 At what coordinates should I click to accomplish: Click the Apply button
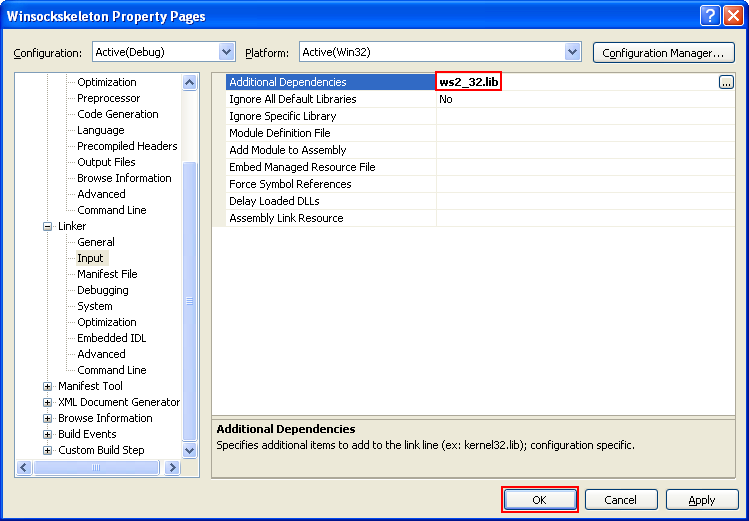pyautogui.click(x=702, y=500)
